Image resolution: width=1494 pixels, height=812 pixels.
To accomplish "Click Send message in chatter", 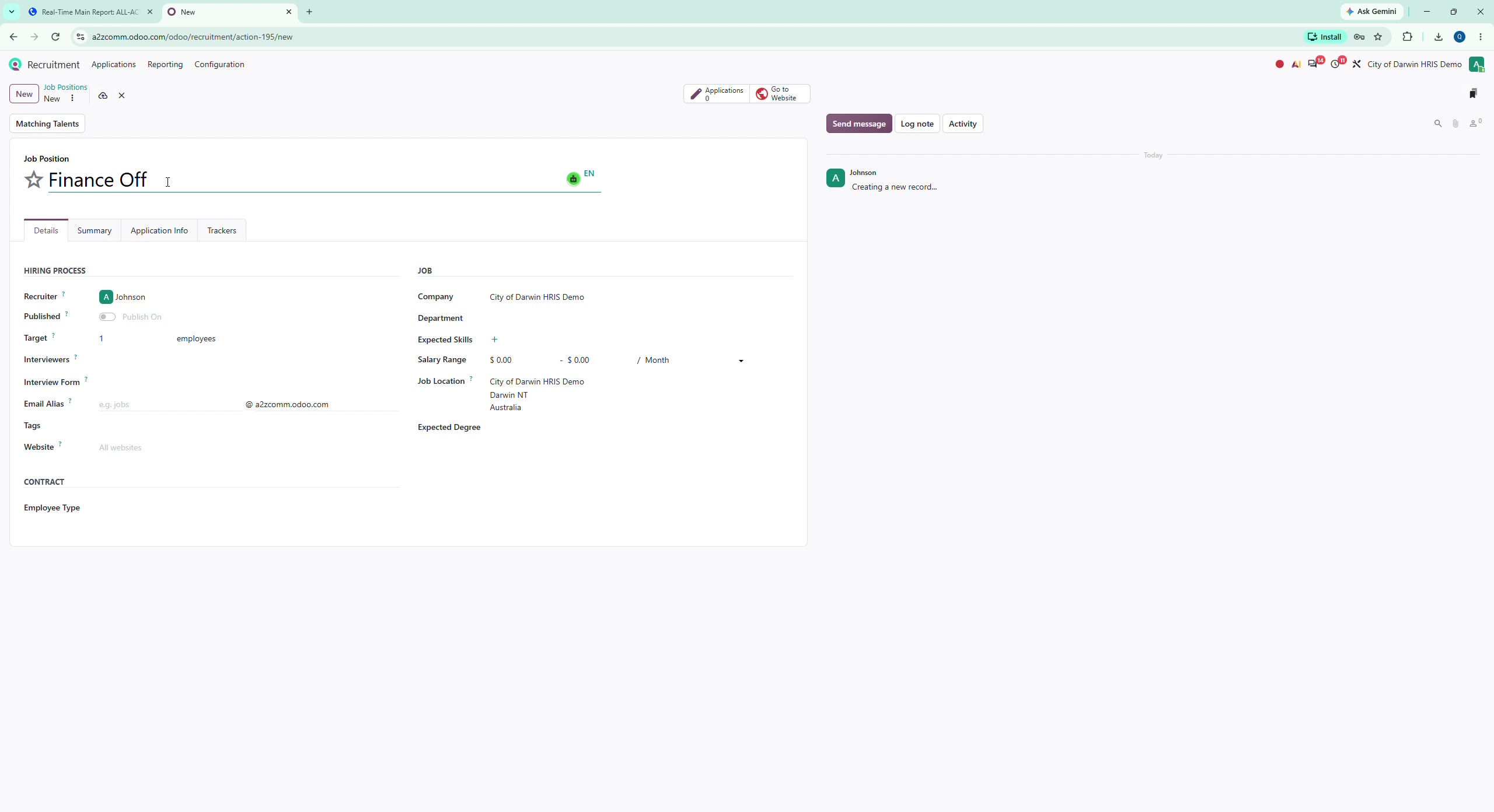I will [859, 124].
